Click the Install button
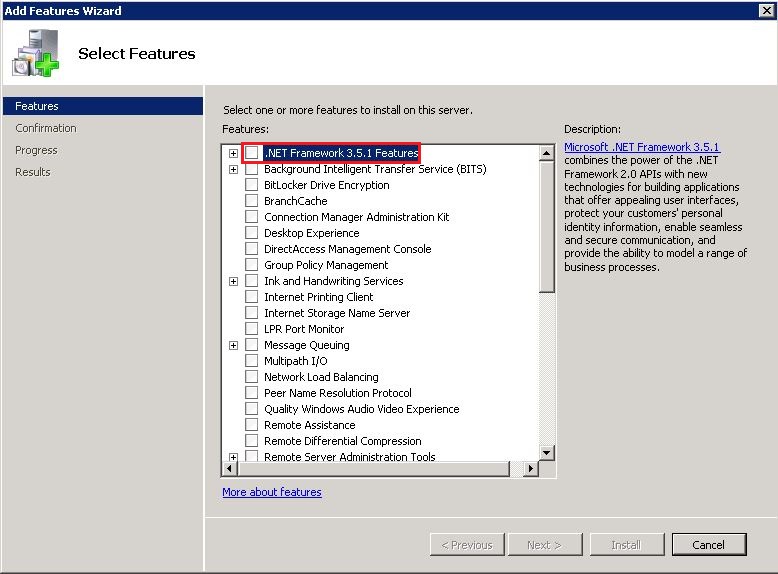 coord(627,545)
